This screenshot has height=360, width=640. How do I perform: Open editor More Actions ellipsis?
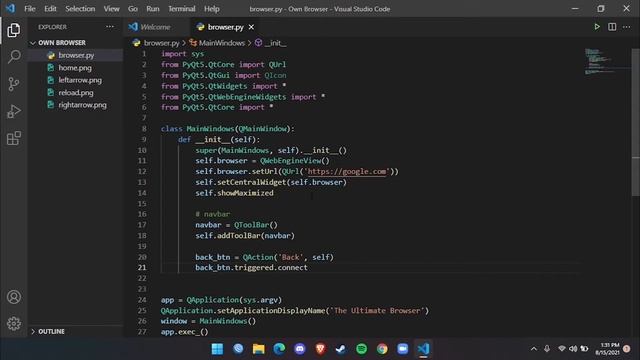[x=627, y=27]
